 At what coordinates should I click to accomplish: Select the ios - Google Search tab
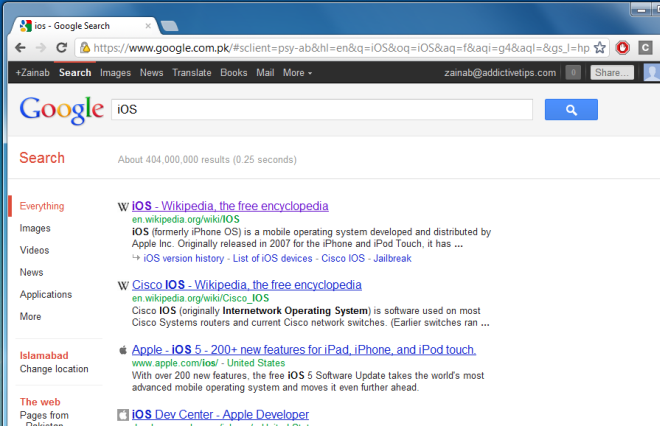tap(82, 26)
